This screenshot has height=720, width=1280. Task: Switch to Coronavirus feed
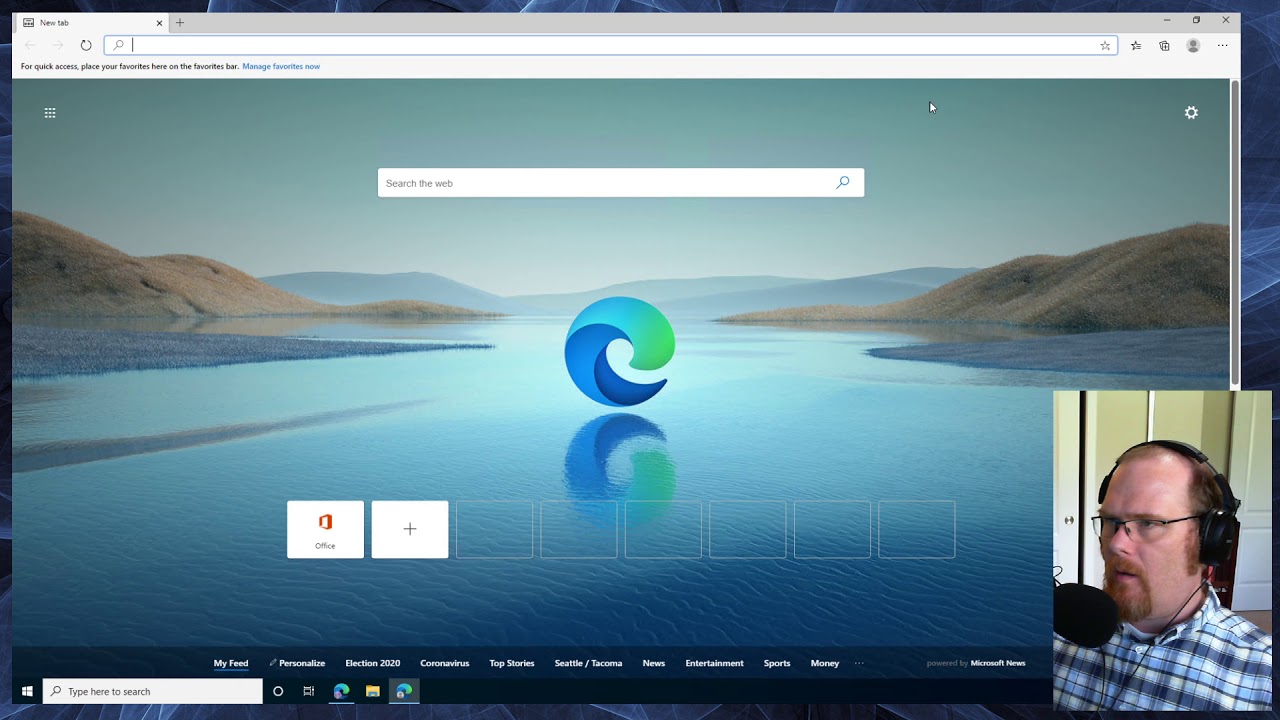coord(445,663)
